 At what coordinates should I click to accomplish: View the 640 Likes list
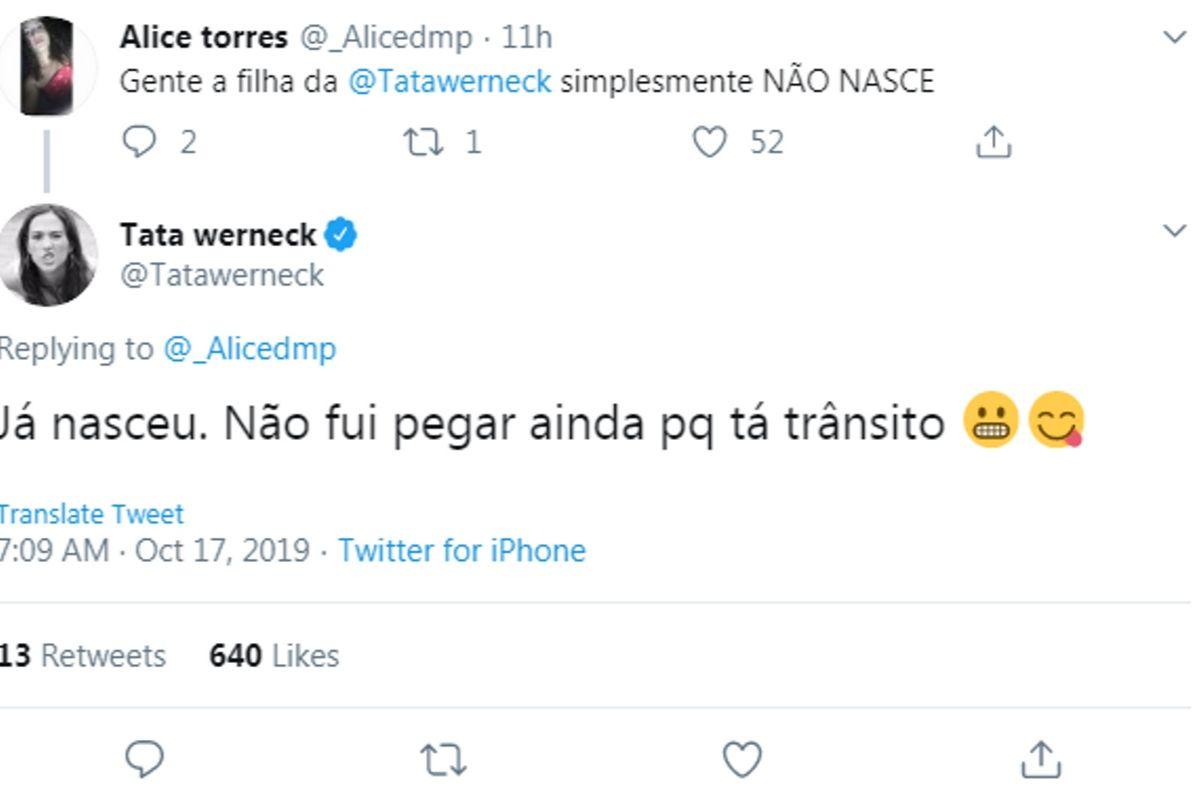click(x=273, y=656)
